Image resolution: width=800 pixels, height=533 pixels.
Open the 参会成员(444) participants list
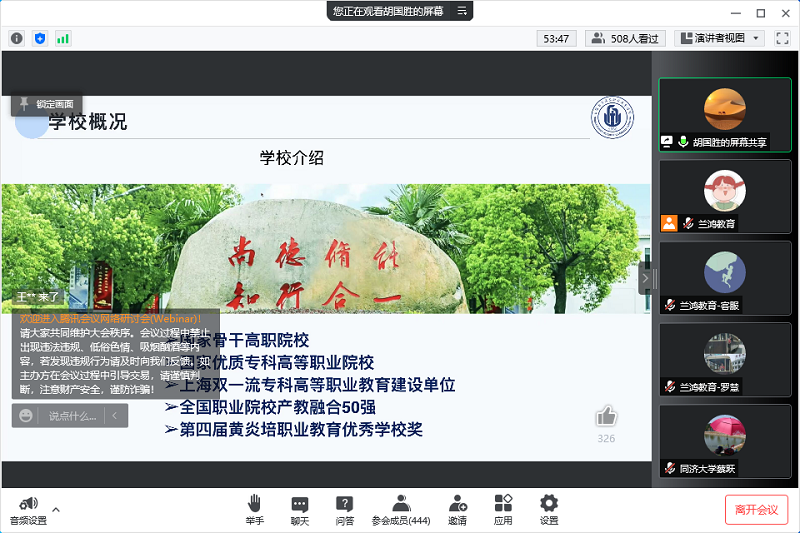click(400, 509)
